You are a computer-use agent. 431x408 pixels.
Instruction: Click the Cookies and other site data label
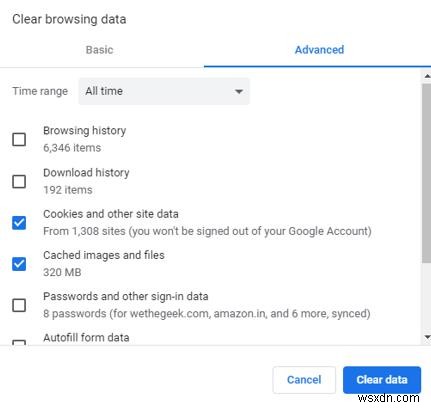coord(111,214)
